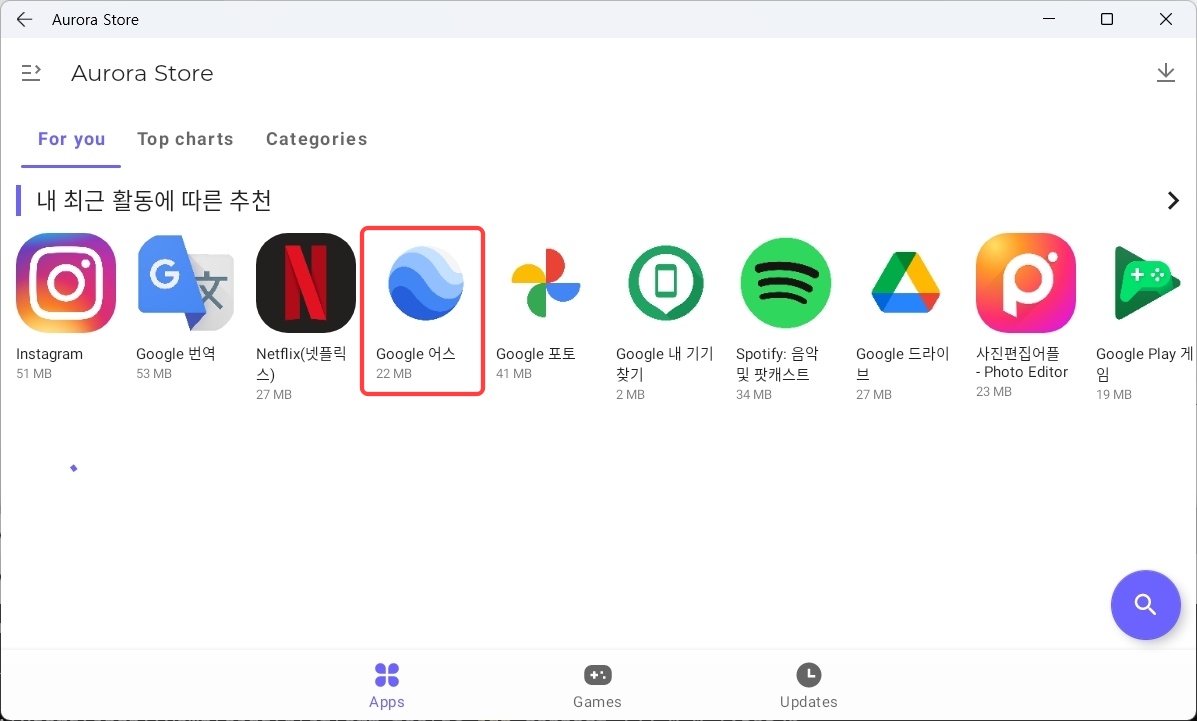This screenshot has width=1197, height=721.
Task: Click the '내 최근 활동에 따른 추천' heading
Action: (x=154, y=201)
